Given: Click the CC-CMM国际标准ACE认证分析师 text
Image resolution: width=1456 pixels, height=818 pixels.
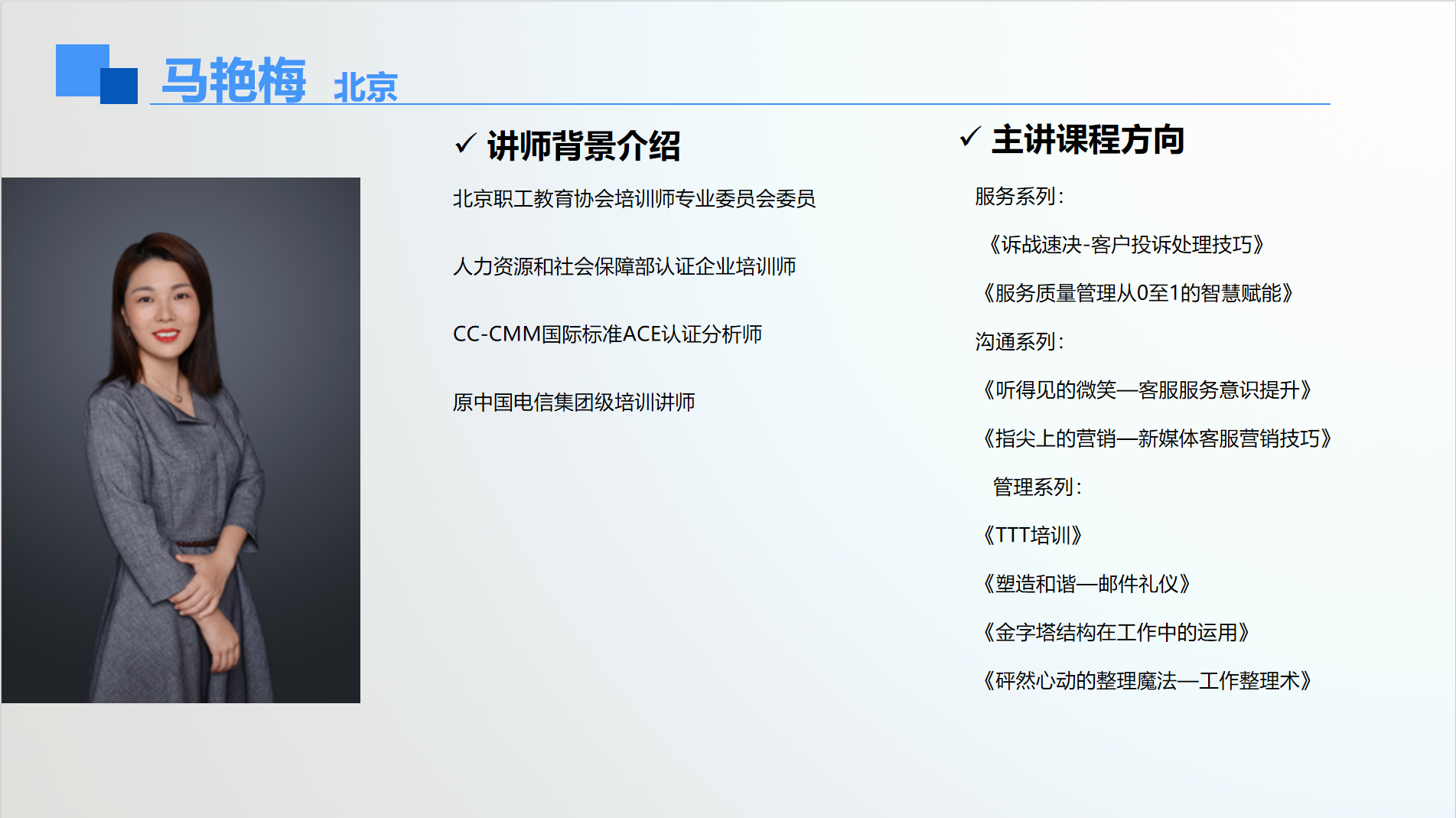Looking at the screenshot, I should pyautogui.click(x=607, y=334).
